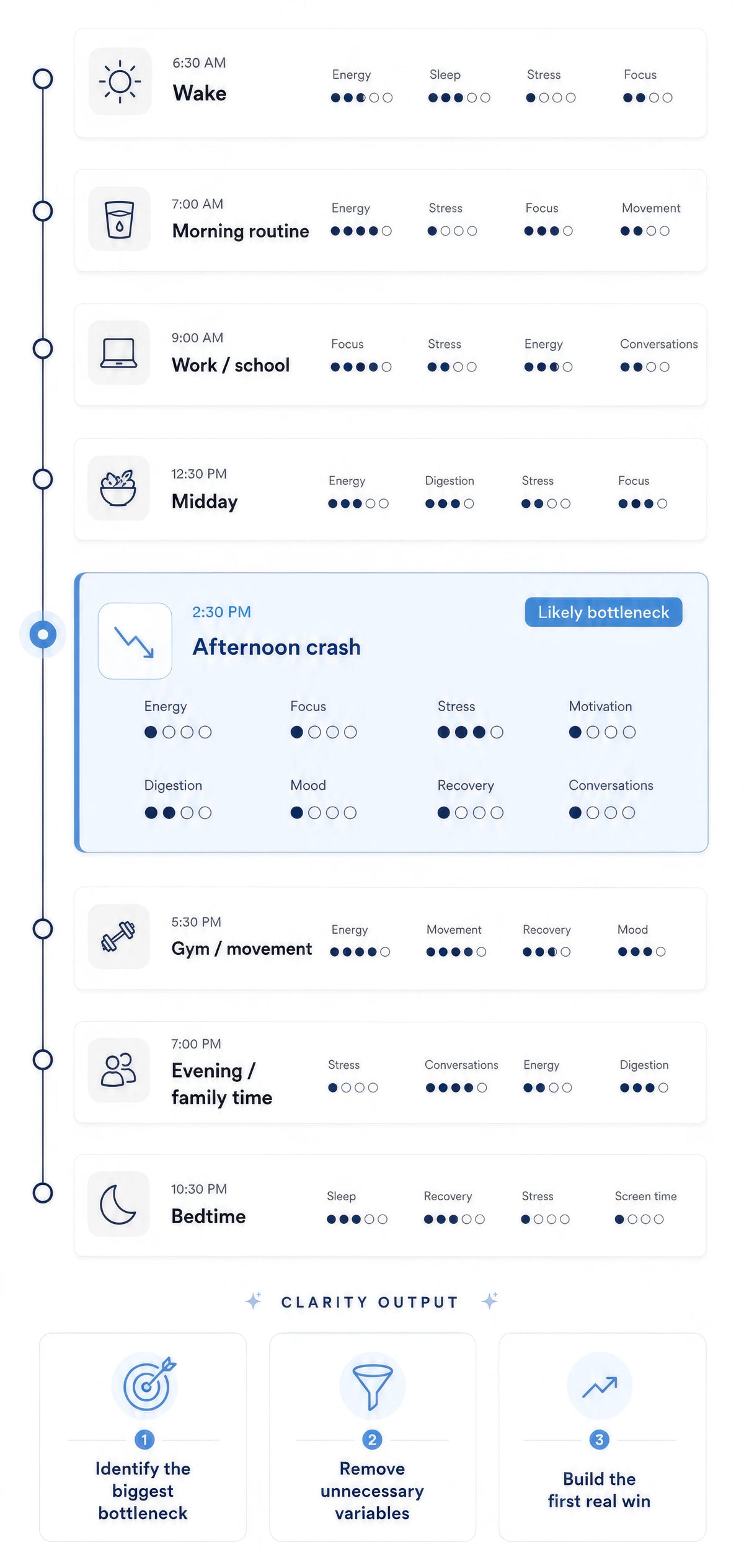
Task: Open the salad bowl Midday icon
Action: click(x=118, y=488)
